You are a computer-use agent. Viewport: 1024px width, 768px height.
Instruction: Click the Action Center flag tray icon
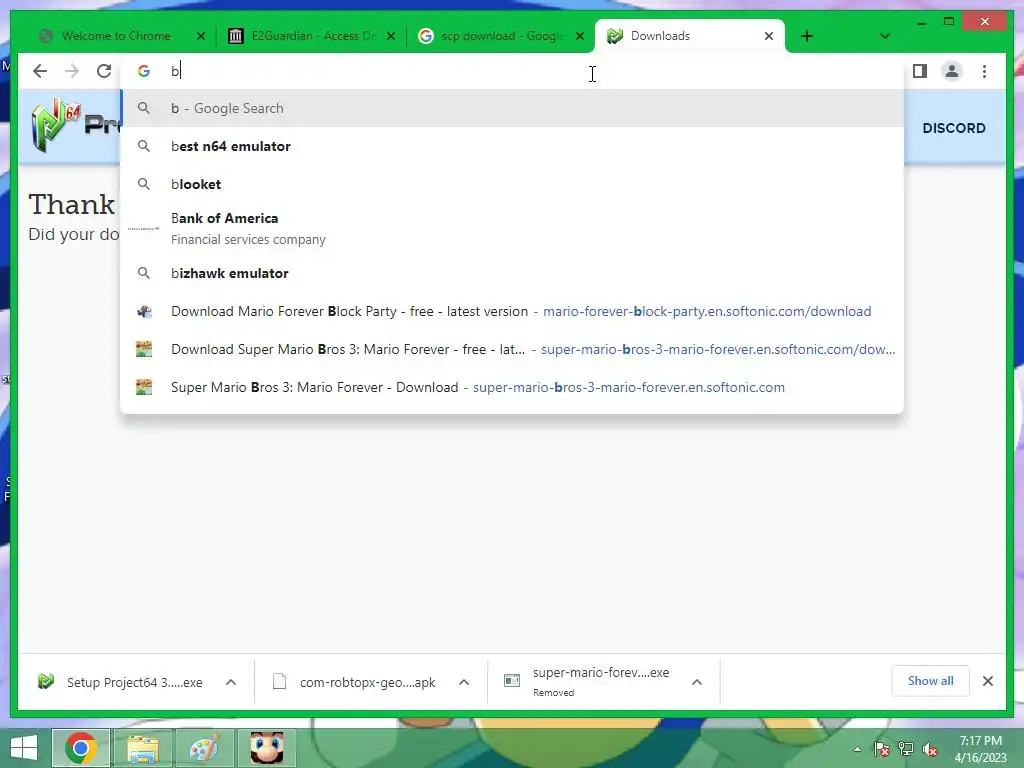tap(881, 749)
